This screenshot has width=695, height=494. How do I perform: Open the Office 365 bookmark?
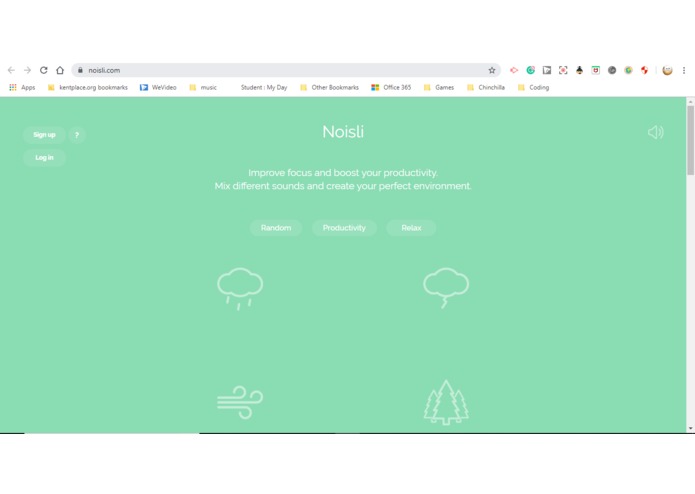tap(391, 87)
